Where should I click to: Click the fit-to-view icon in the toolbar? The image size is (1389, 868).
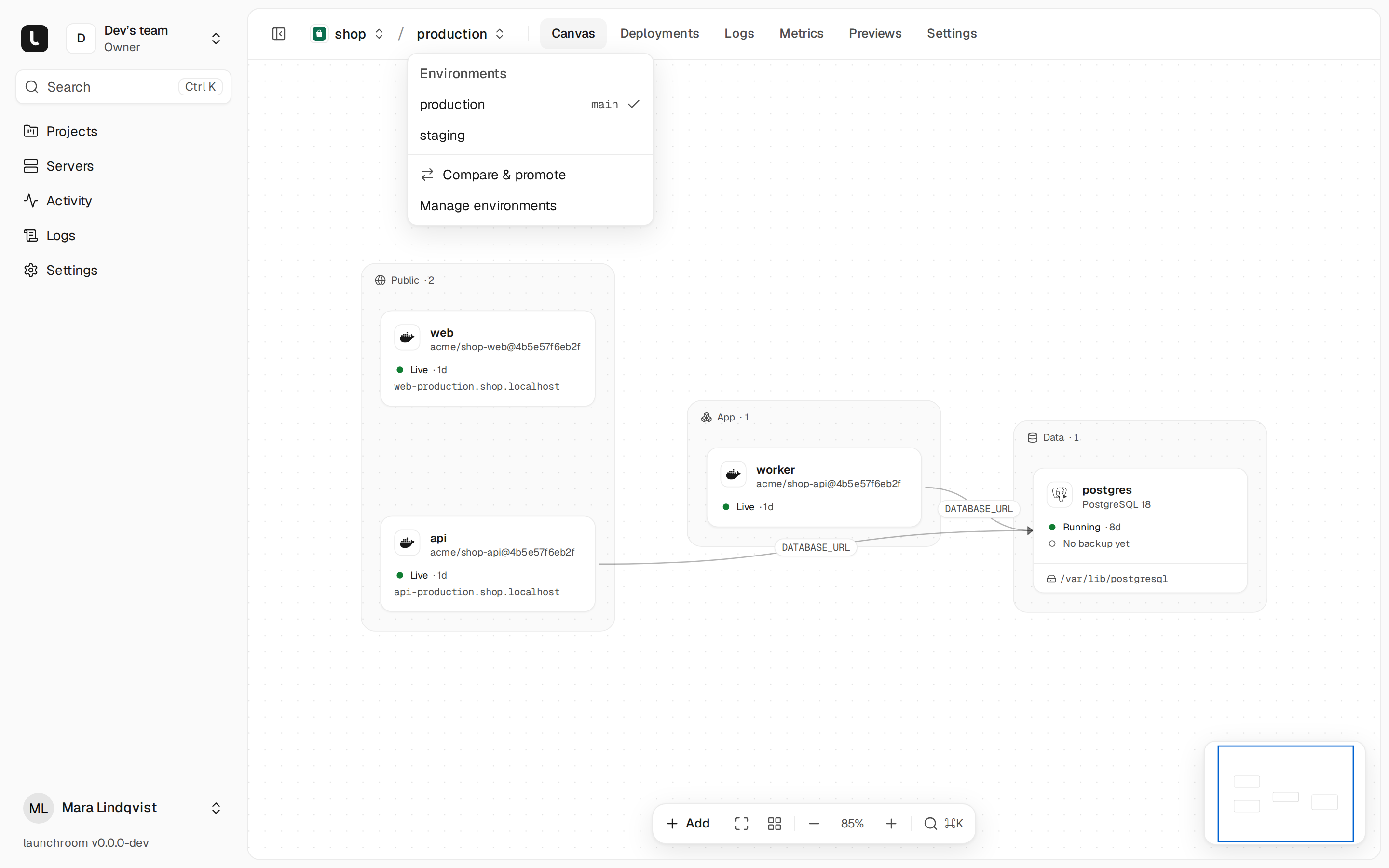[742, 824]
